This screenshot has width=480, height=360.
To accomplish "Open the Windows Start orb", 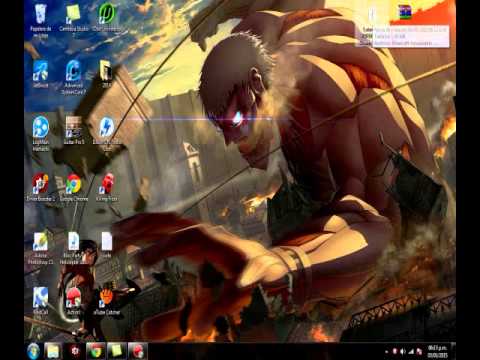I will [x=33, y=351].
